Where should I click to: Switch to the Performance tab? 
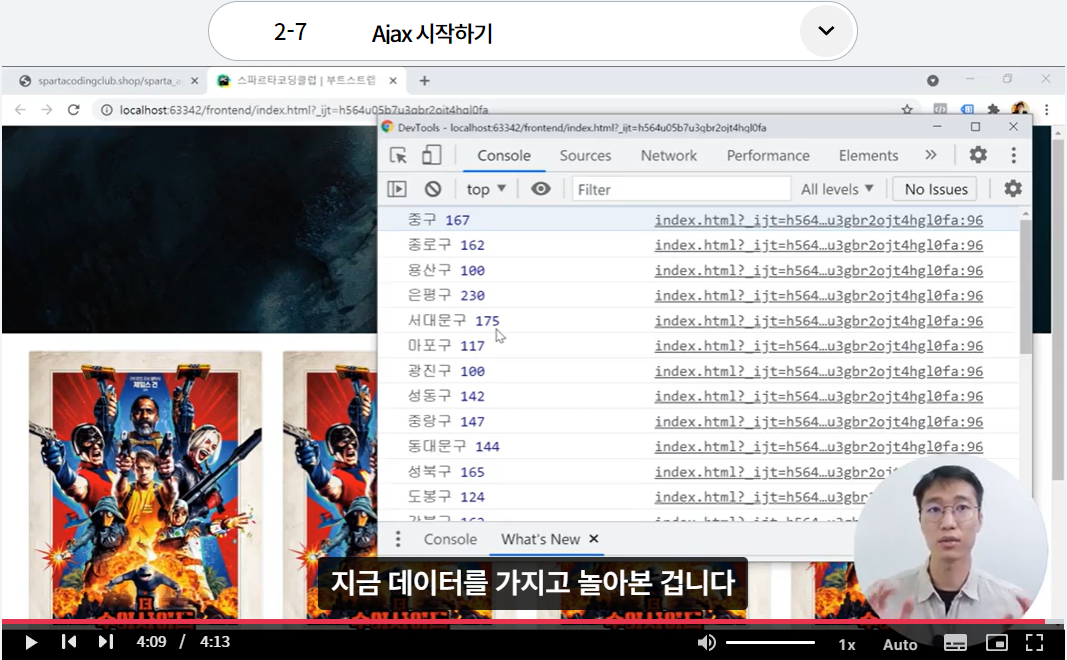point(768,156)
